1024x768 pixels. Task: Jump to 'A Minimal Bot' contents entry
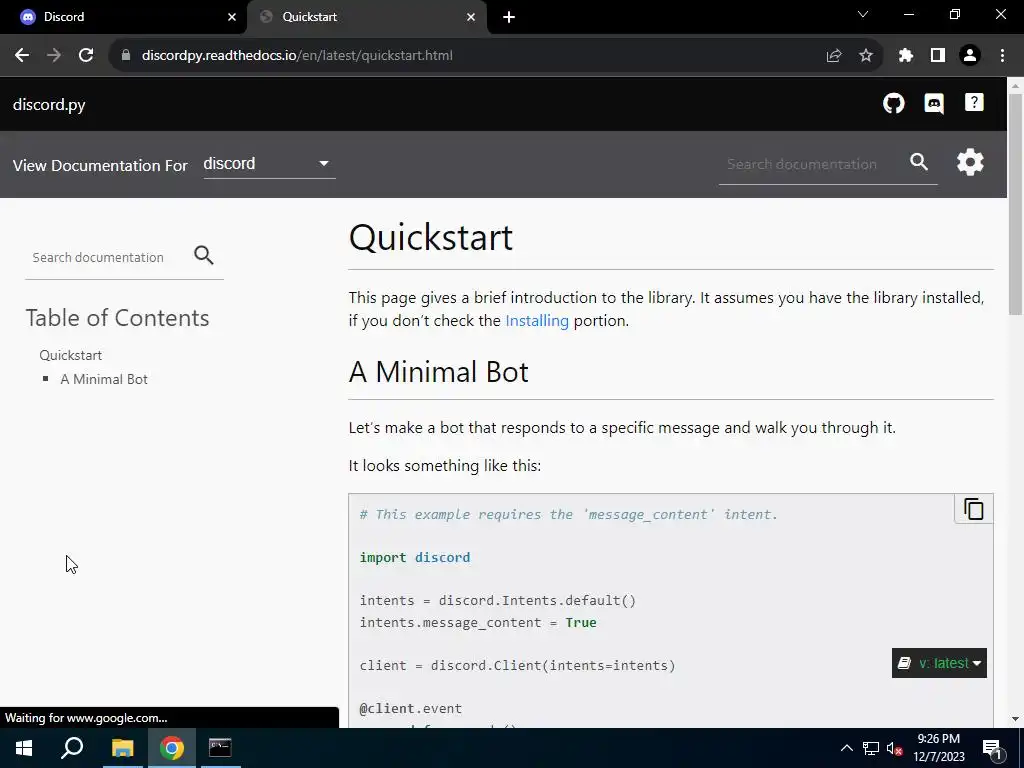(104, 379)
